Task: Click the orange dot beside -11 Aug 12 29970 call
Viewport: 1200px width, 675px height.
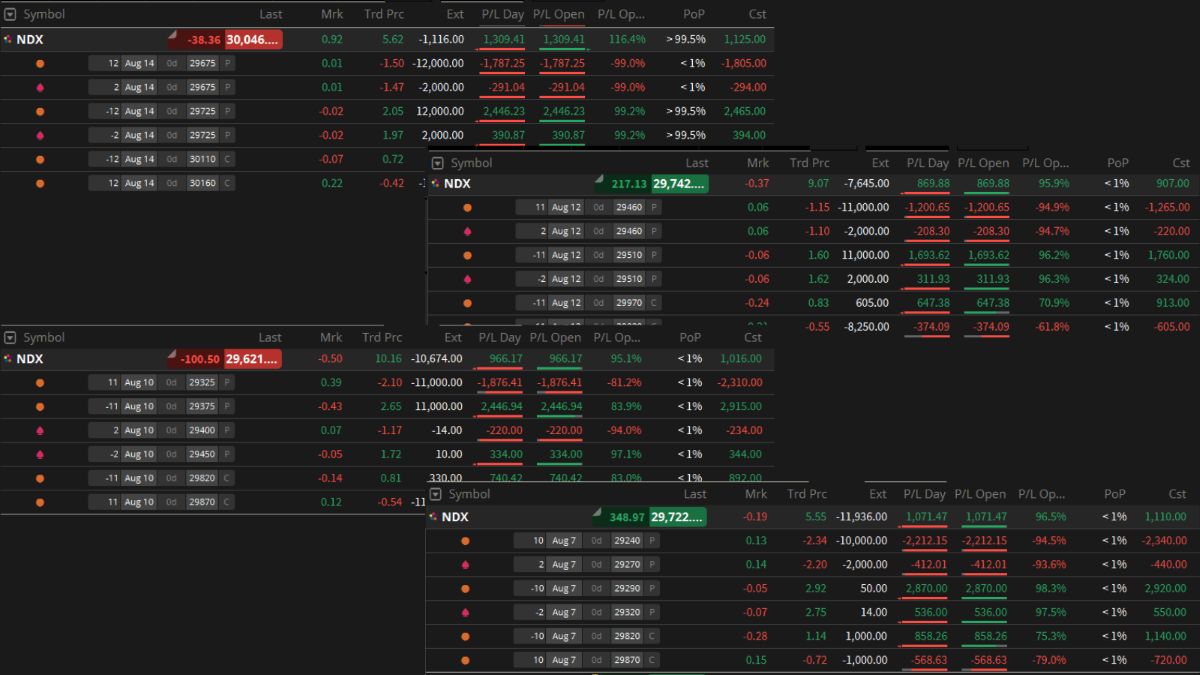Action: (467, 303)
